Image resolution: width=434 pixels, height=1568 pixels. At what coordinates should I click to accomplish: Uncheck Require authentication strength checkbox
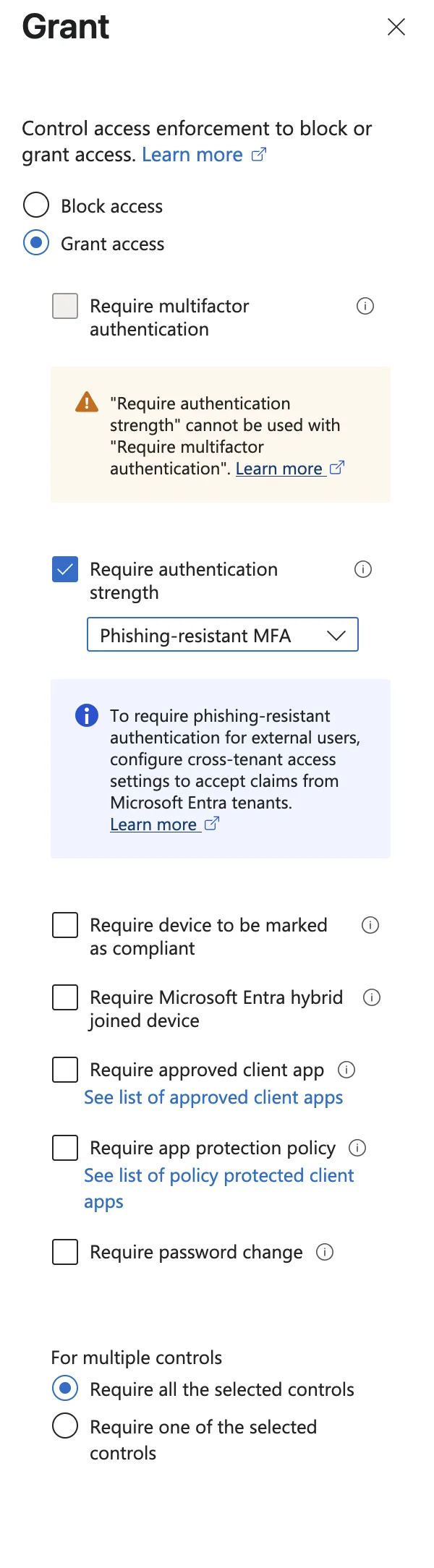point(65,570)
